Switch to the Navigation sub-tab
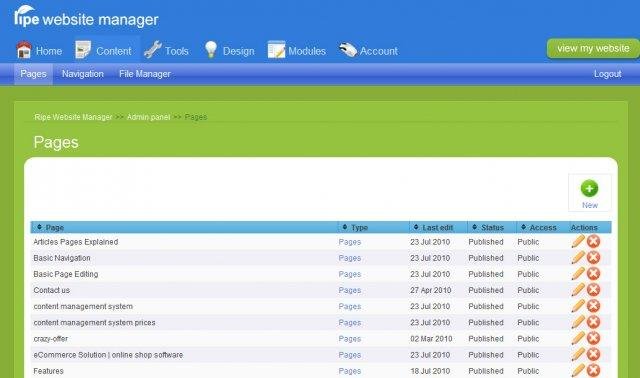 pyautogui.click(x=83, y=74)
